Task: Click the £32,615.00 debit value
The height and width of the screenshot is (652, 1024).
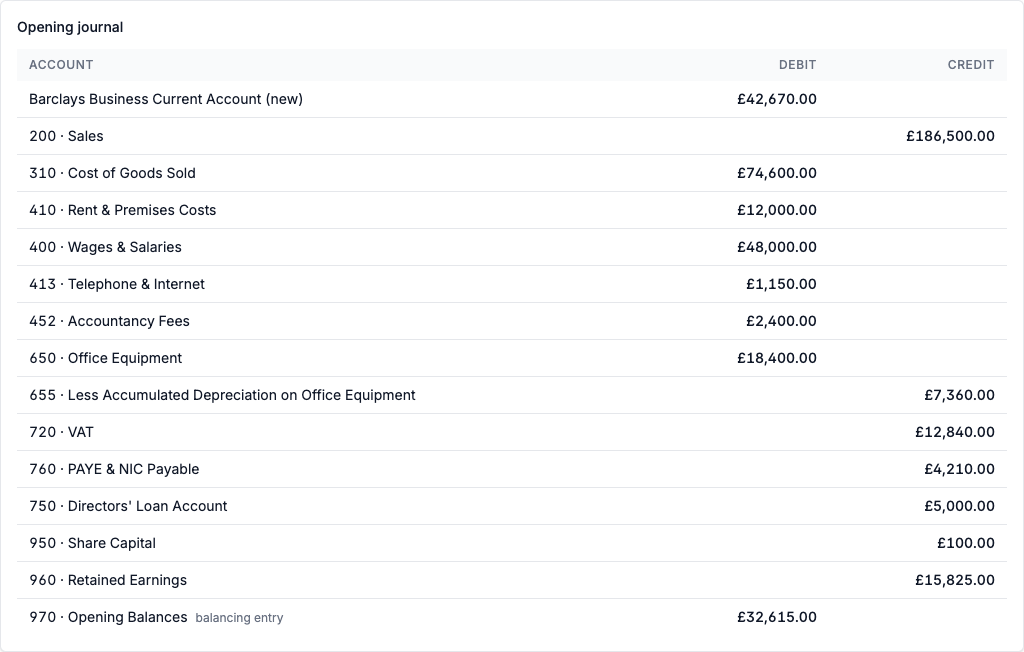Action: (776, 617)
